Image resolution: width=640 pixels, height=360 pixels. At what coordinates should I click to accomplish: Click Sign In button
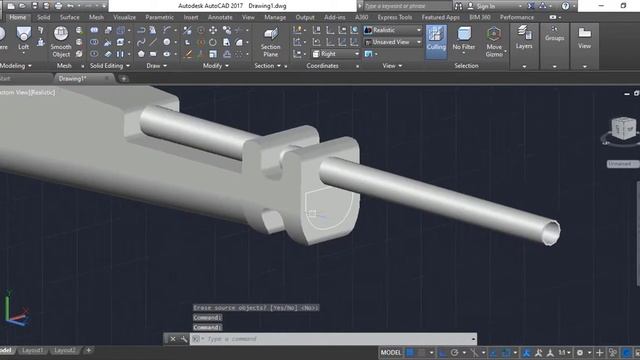click(485, 6)
